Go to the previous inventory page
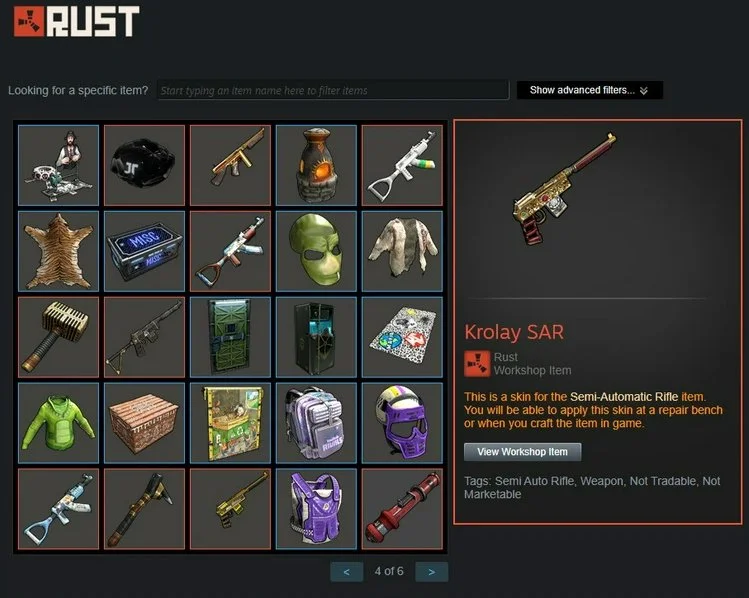Image resolution: width=749 pixels, height=598 pixels. point(347,572)
